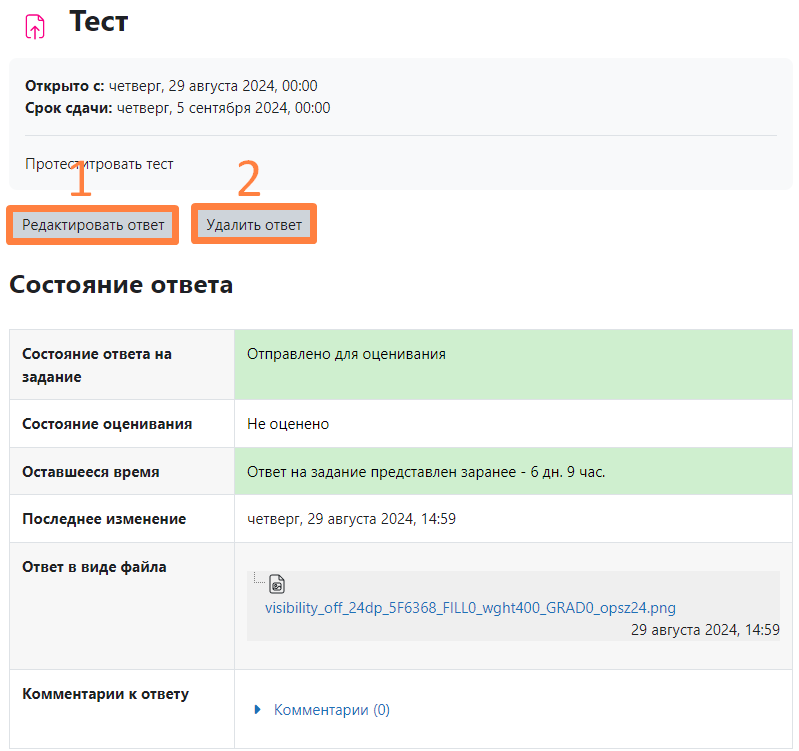Click the assignment icon beside the Тест title

(x=35, y=26)
